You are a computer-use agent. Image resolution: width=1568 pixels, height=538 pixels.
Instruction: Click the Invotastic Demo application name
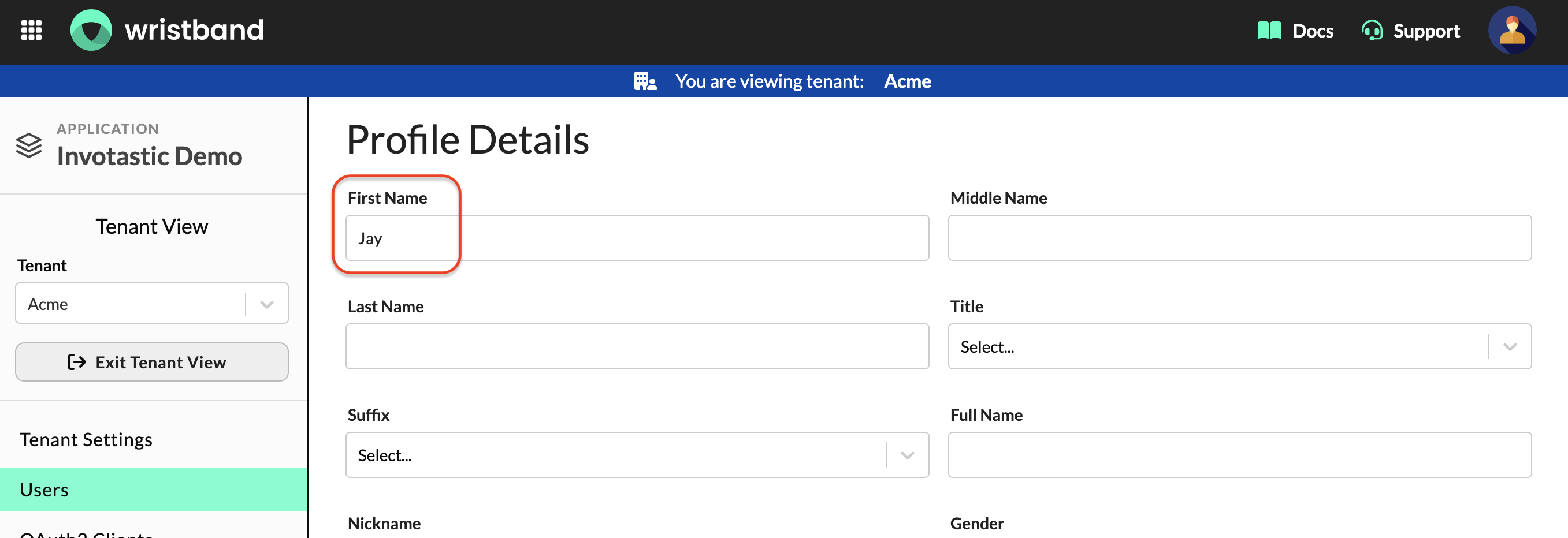coord(150,156)
